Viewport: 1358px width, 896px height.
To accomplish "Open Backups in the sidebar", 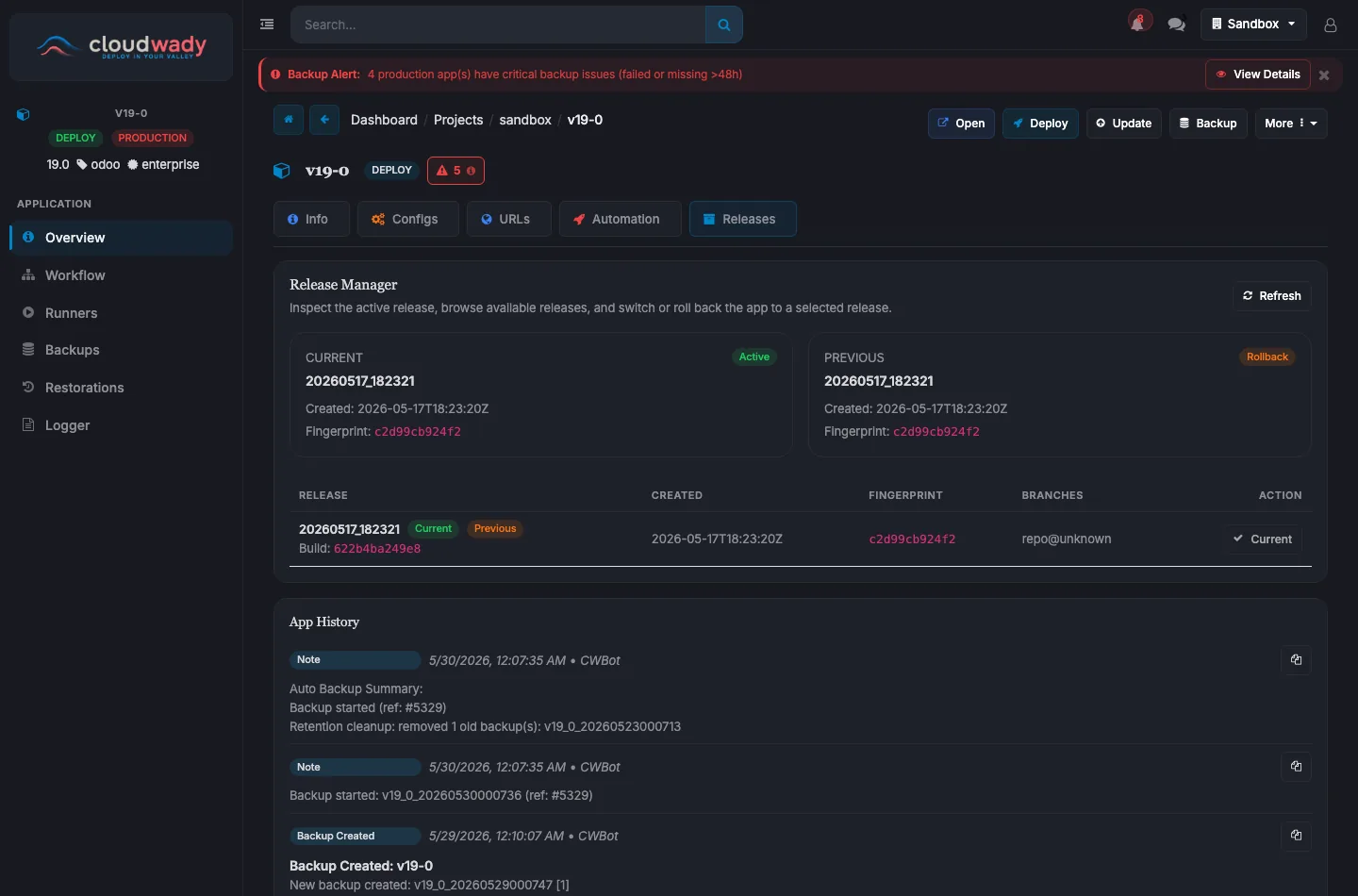I will [x=121, y=350].
